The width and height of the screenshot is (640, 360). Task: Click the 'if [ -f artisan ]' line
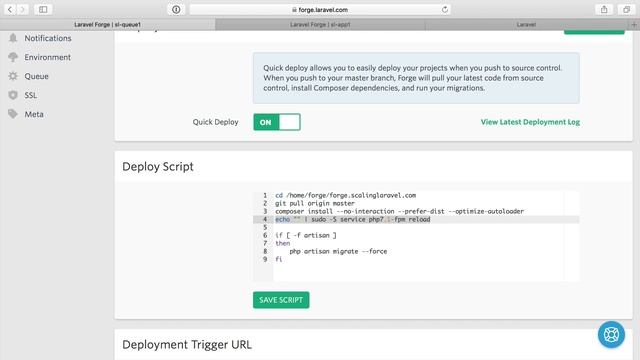click(306, 236)
